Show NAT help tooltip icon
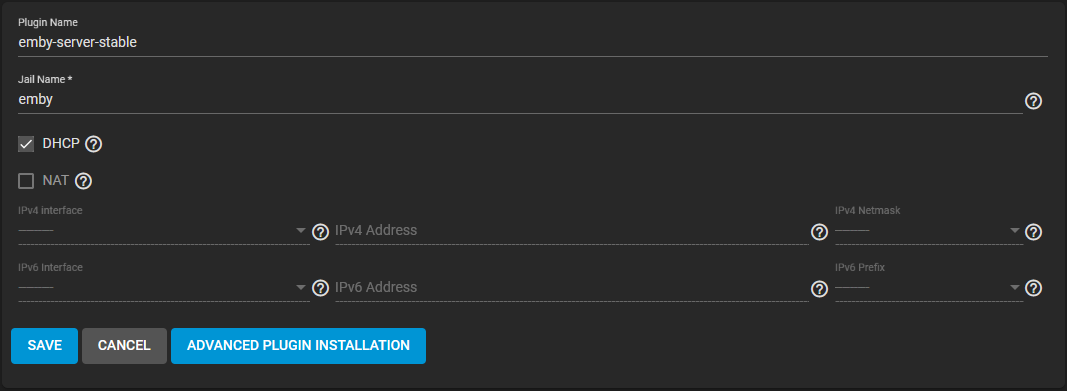The height and width of the screenshot is (391, 1067). [x=83, y=181]
